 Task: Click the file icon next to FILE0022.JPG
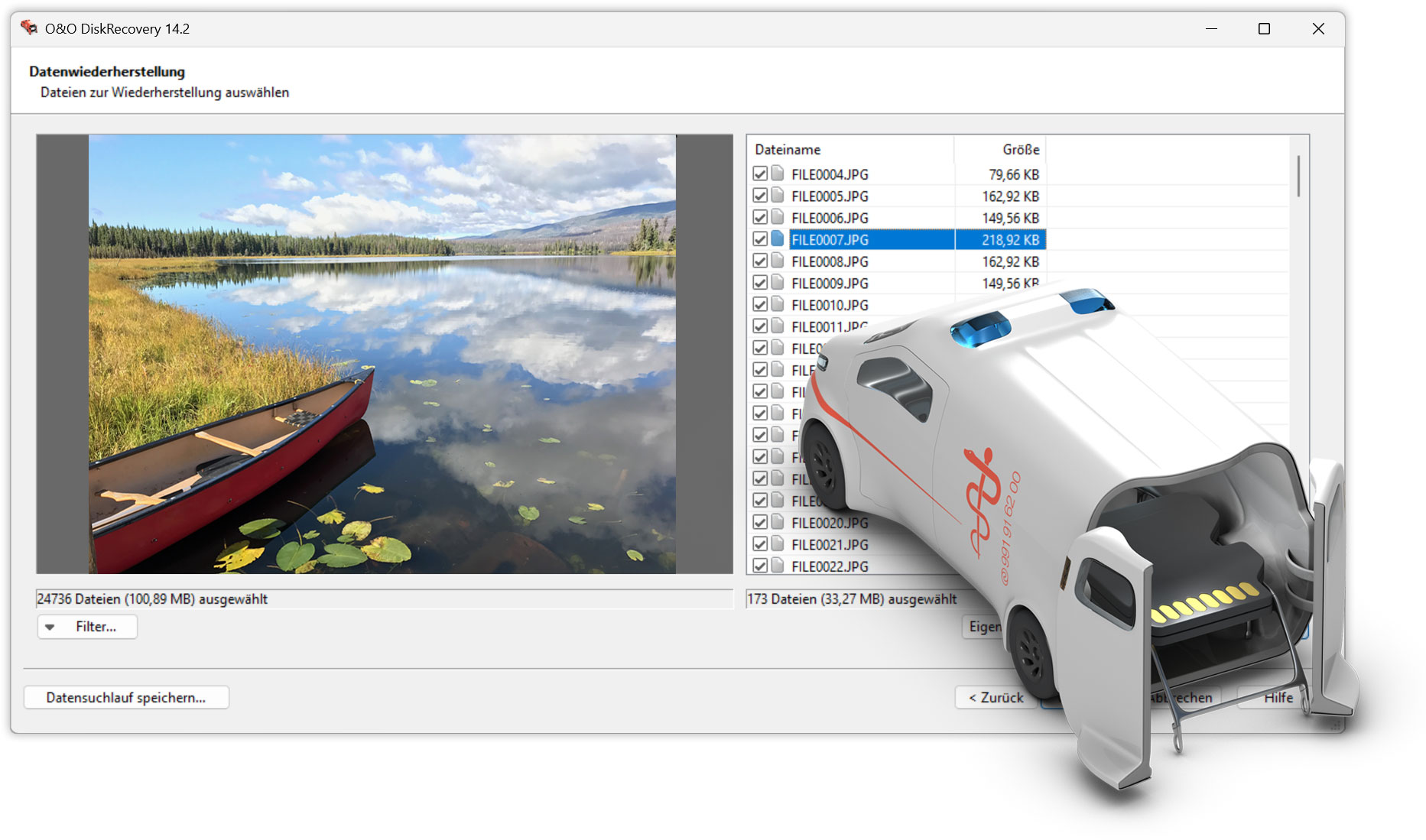click(777, 566)
